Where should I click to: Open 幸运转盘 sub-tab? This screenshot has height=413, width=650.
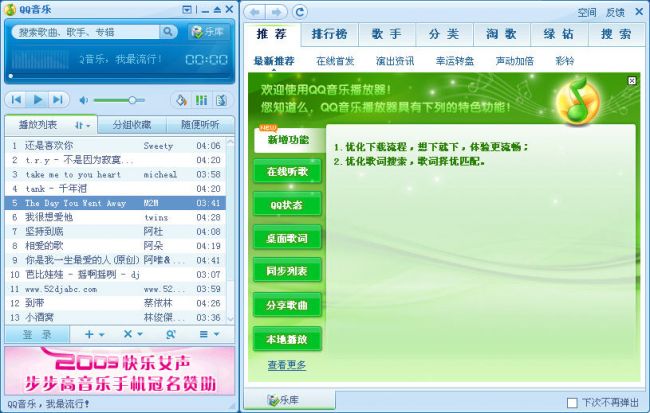[x=455, y=61]
